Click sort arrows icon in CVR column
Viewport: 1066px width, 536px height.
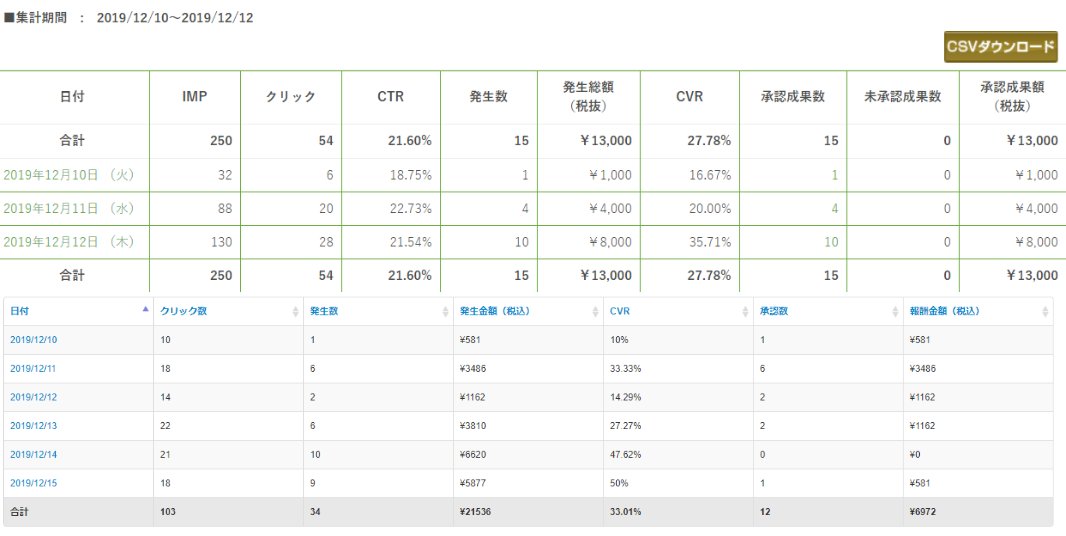(746, 312)
